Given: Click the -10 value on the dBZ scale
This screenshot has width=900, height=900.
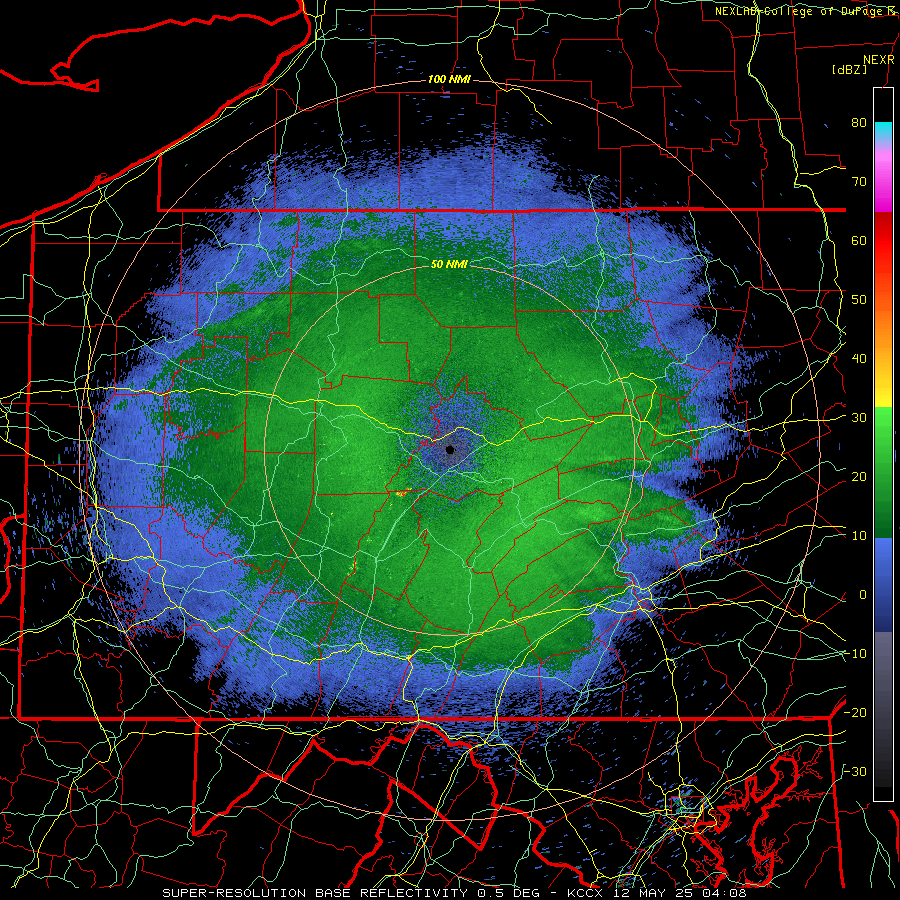Looking at the screenshot, I should point(855,654).
